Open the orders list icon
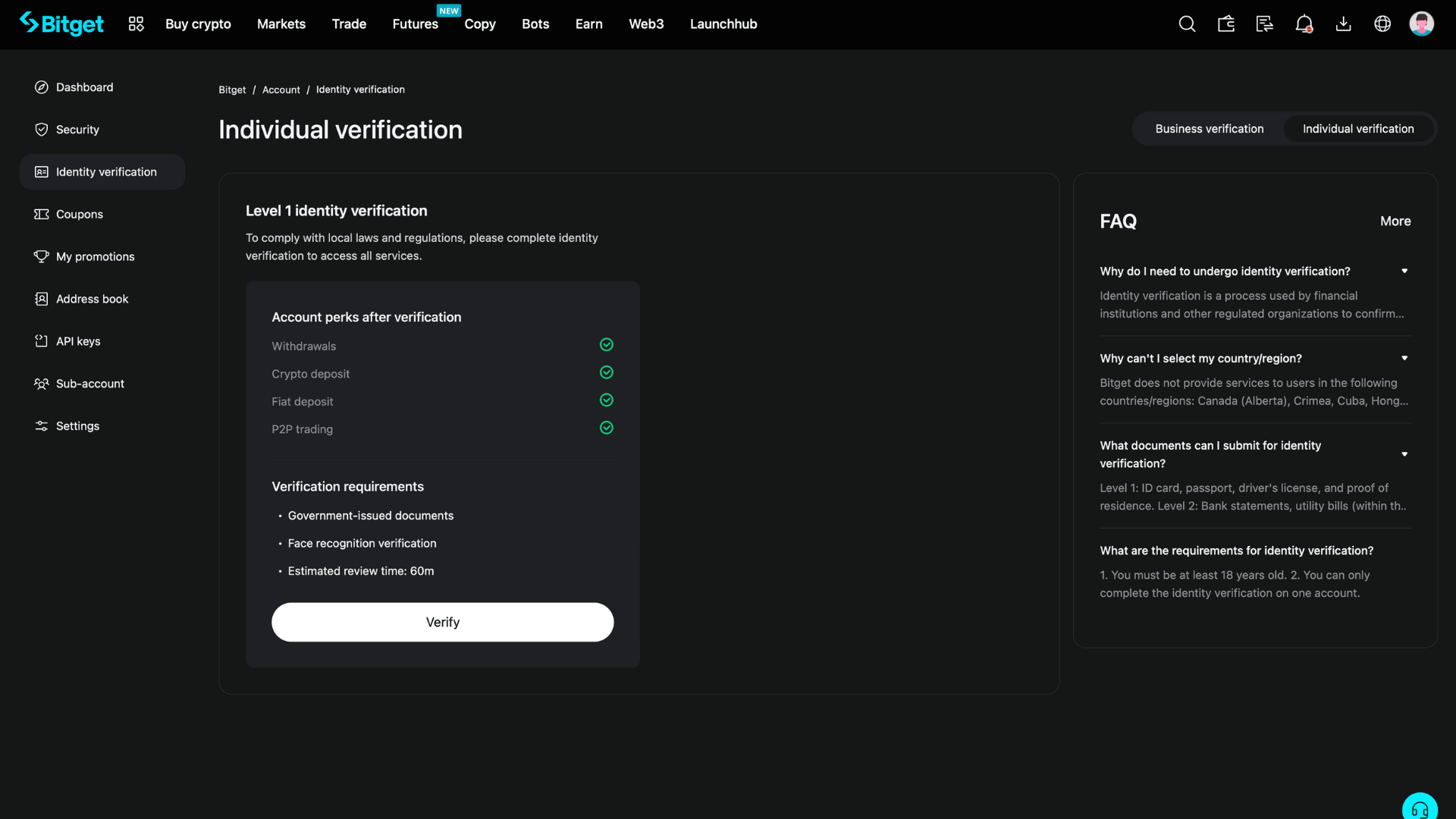The height and width of the screenshot is (819, 1456). 1265,24
